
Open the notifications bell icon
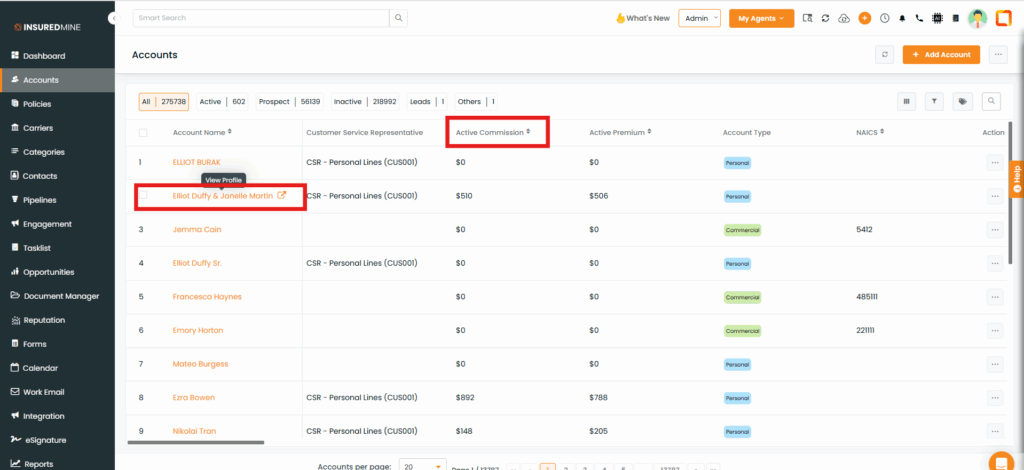point(902,18)
